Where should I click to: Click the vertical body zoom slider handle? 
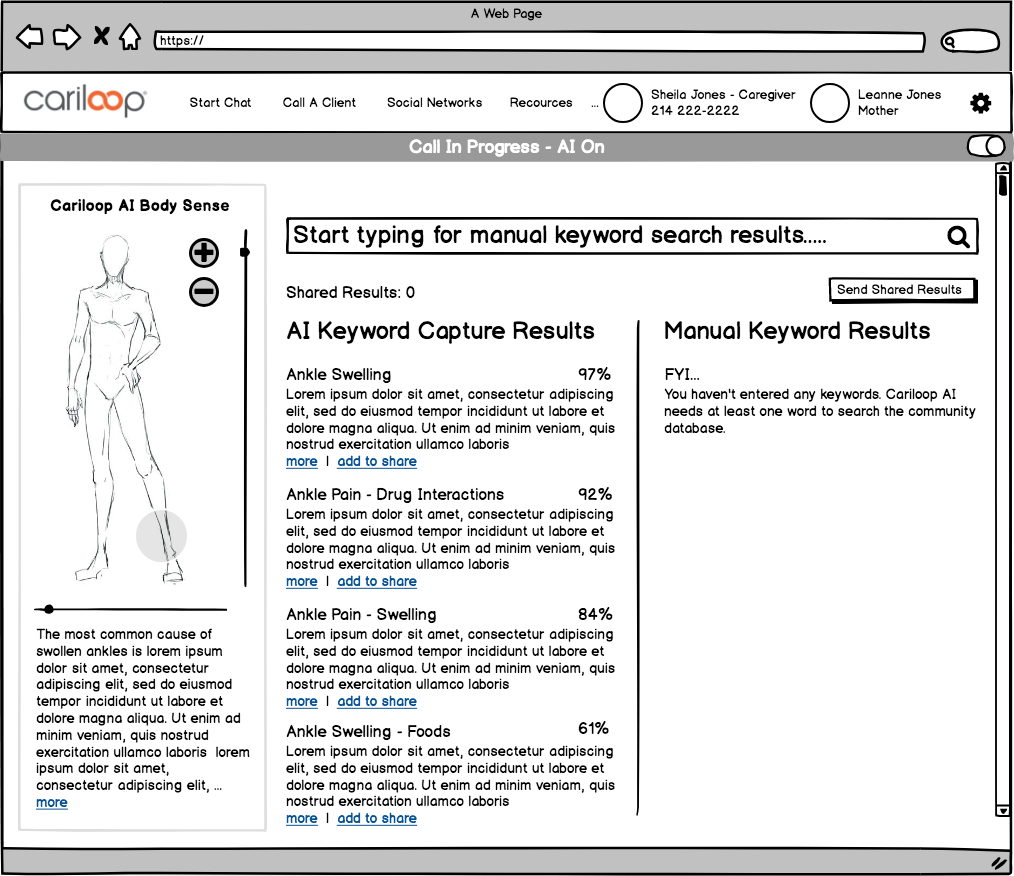245,252
